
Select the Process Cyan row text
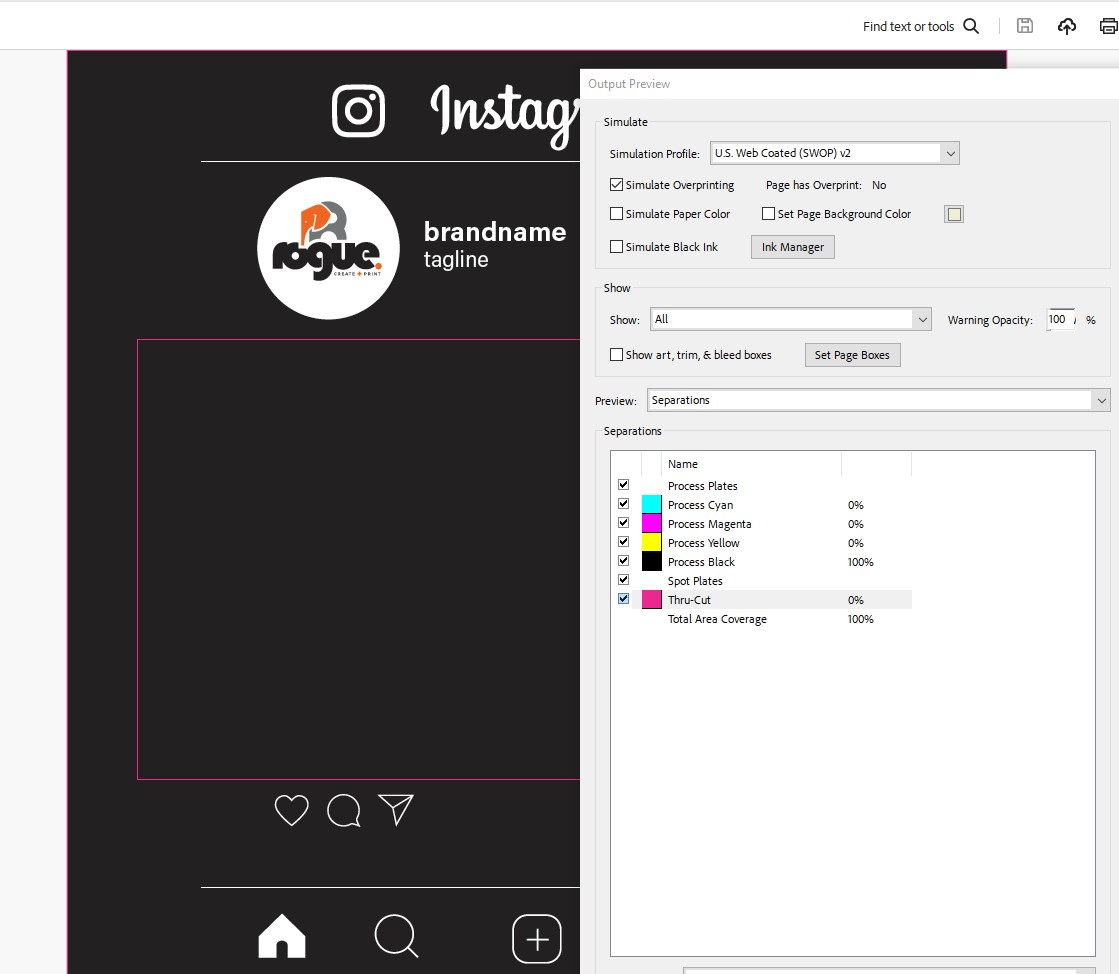click(x=700, y=504)
